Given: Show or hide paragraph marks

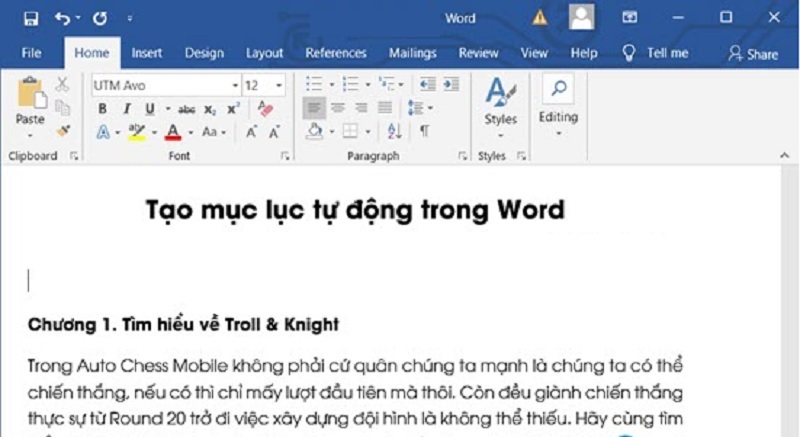Looking at the screenshot, I should tap(424, 132).
